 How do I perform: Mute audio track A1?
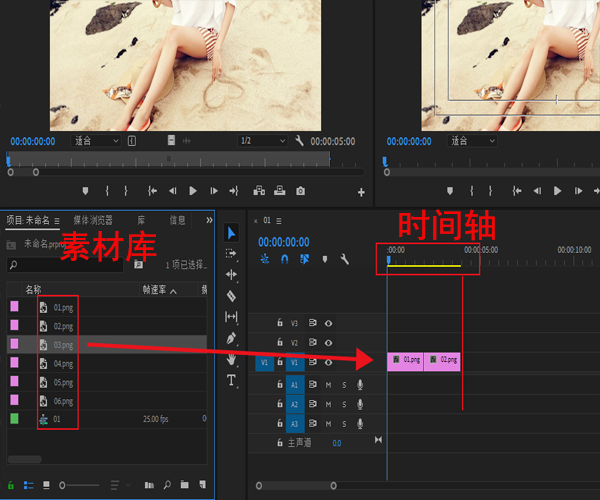pos(327,384)
